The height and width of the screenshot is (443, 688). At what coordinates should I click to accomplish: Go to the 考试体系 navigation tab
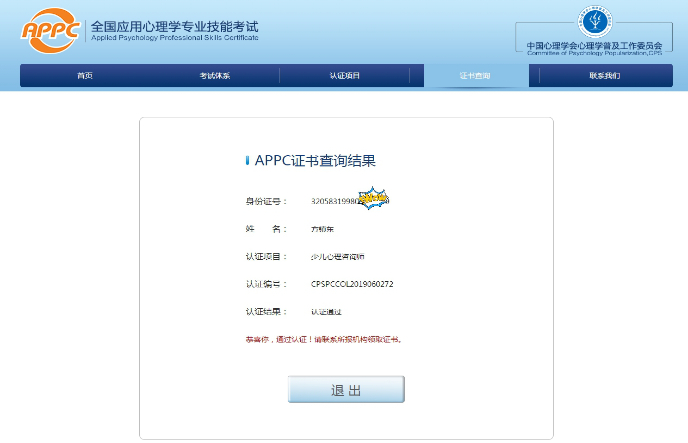[x=214, y=76]
